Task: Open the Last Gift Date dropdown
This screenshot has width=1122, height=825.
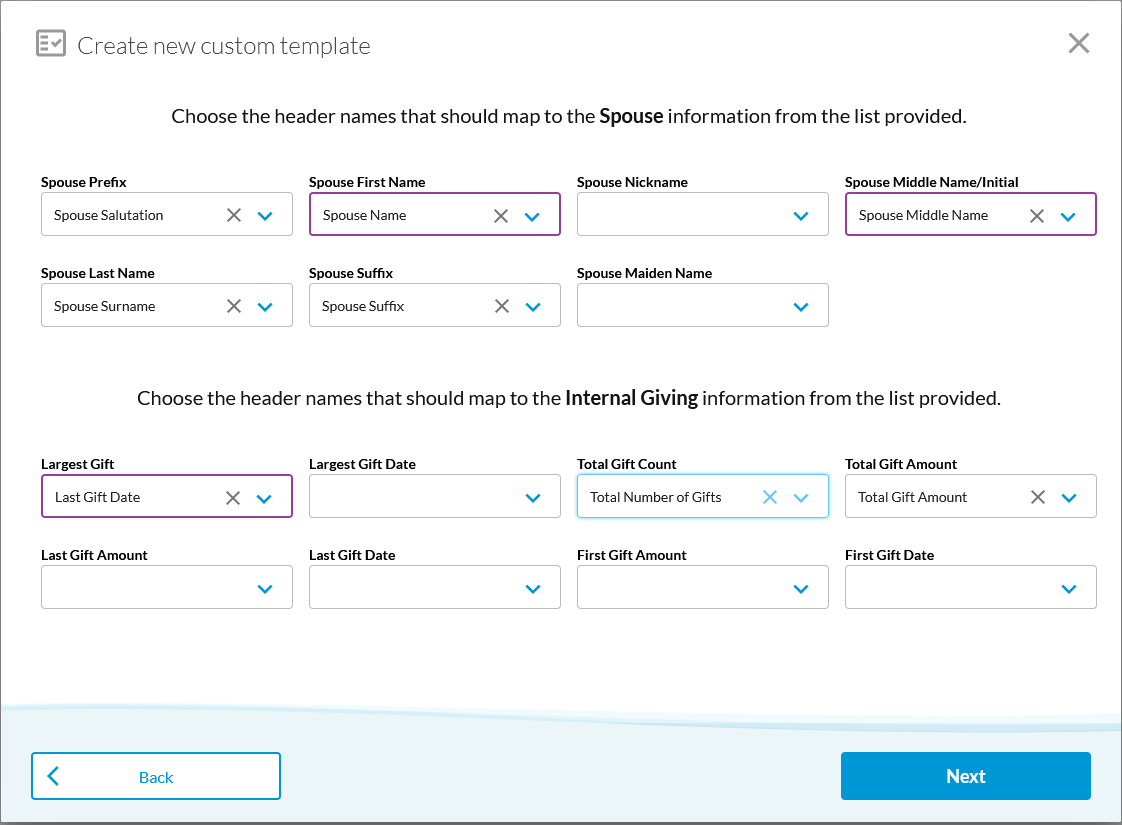Action: [x=532, y=587]
